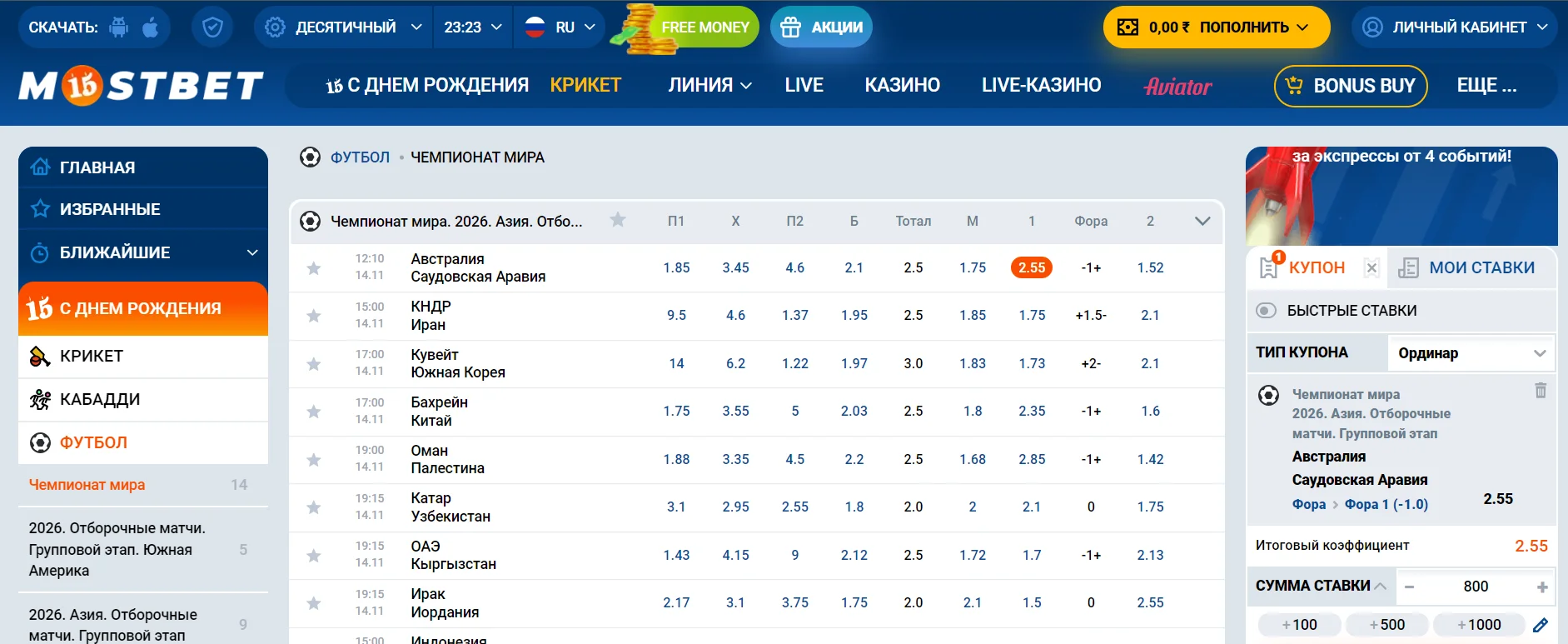
Task: Favorite the Oman vs Palestine match
Action: (314, 460)
